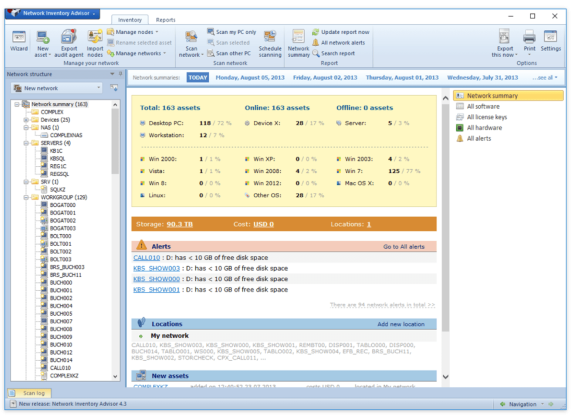
Task: Select Scan other PC
Action: (x=229, y=53)
